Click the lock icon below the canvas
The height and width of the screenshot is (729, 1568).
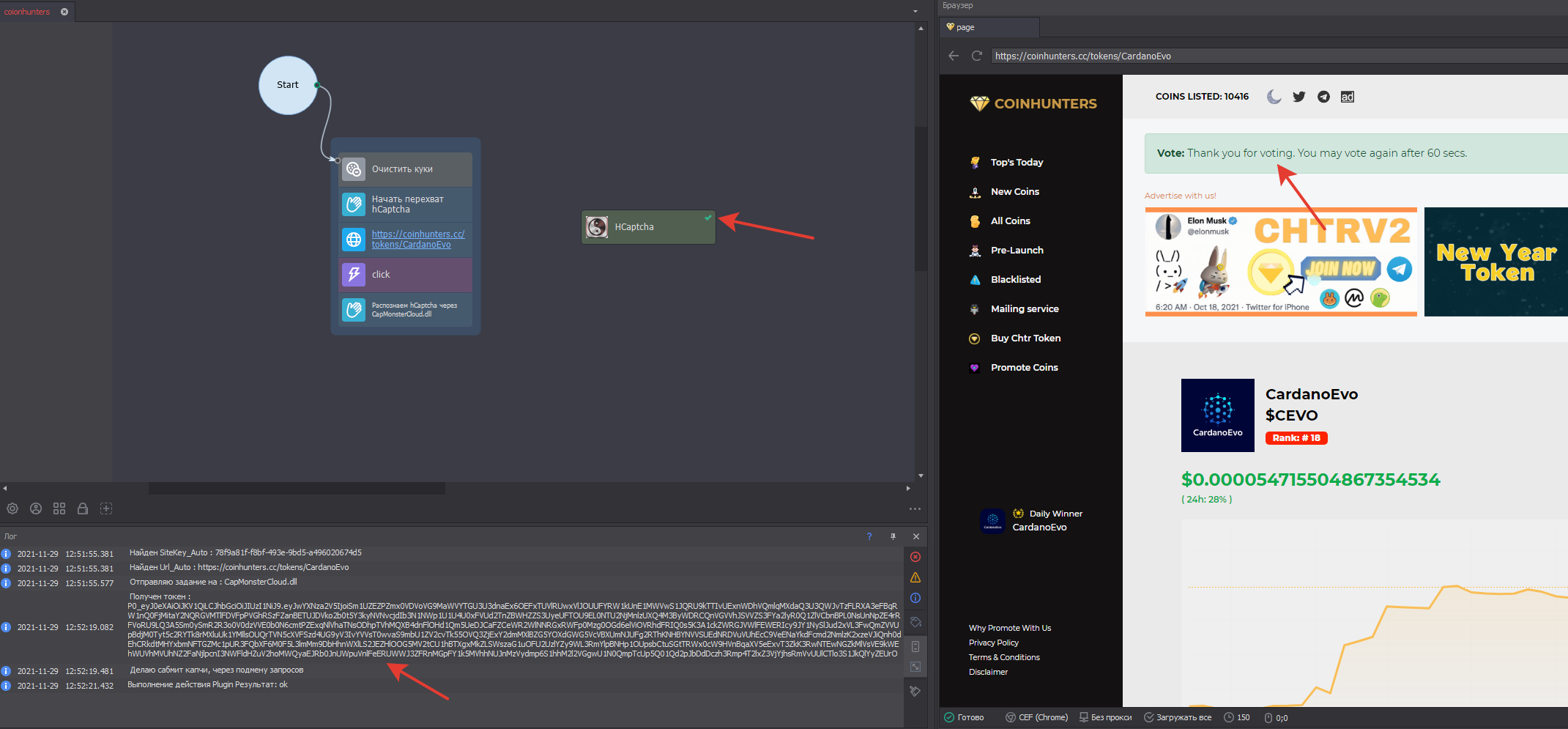point(83,508)
